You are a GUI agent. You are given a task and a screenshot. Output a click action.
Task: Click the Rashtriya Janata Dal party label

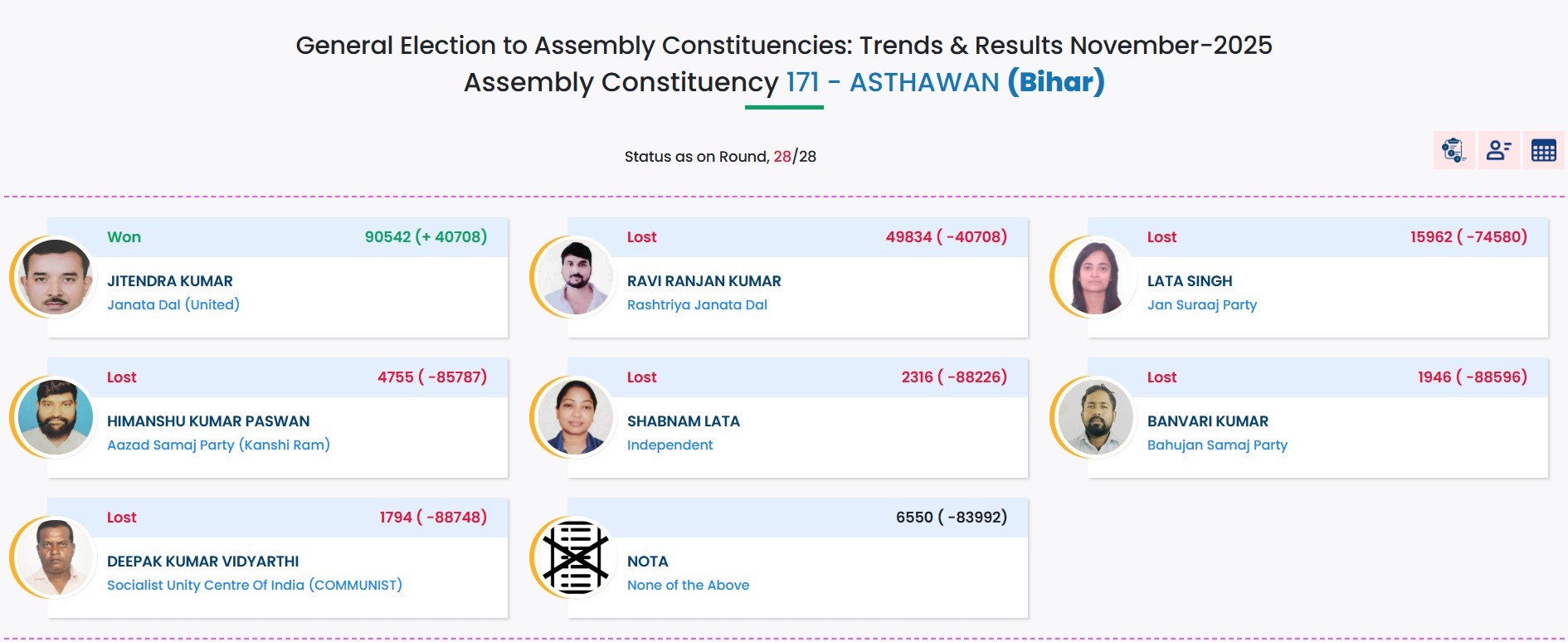[697, 304]
